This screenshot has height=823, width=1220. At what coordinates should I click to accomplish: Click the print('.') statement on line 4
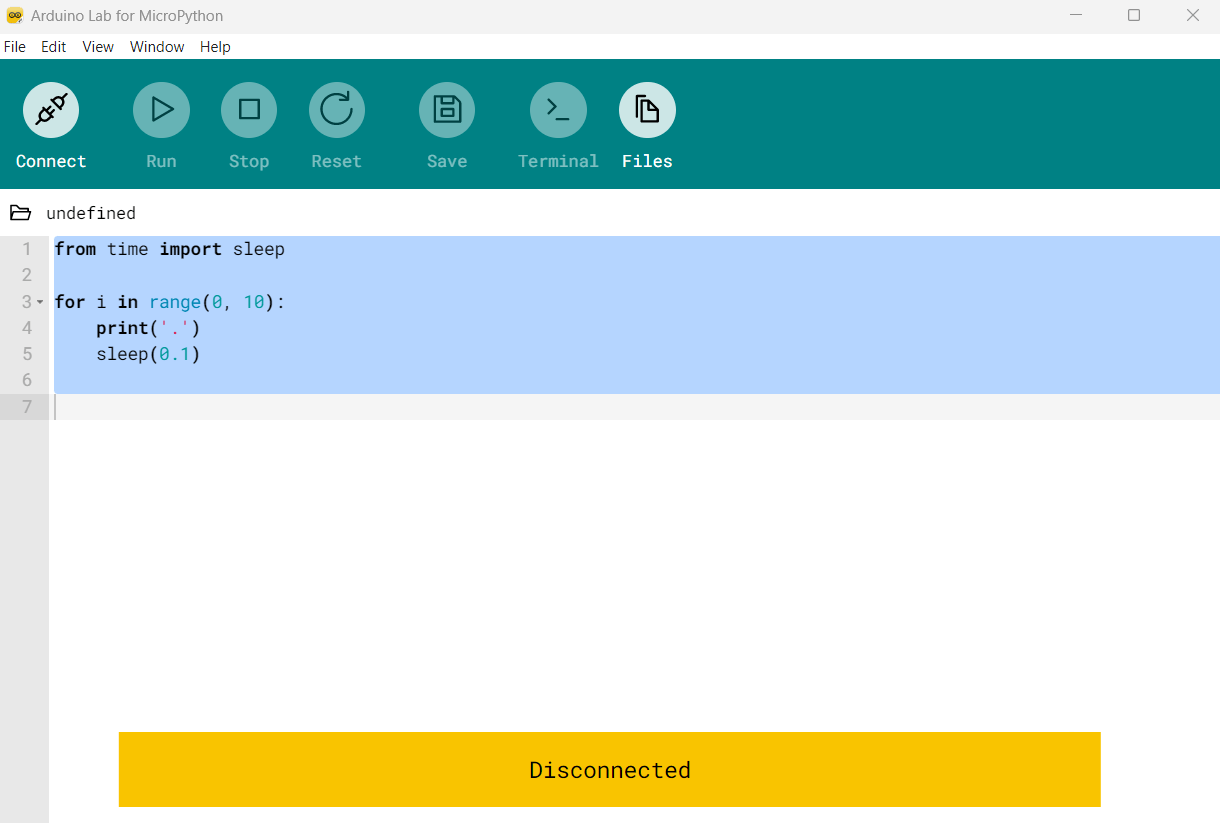click(x=148, y=328)
